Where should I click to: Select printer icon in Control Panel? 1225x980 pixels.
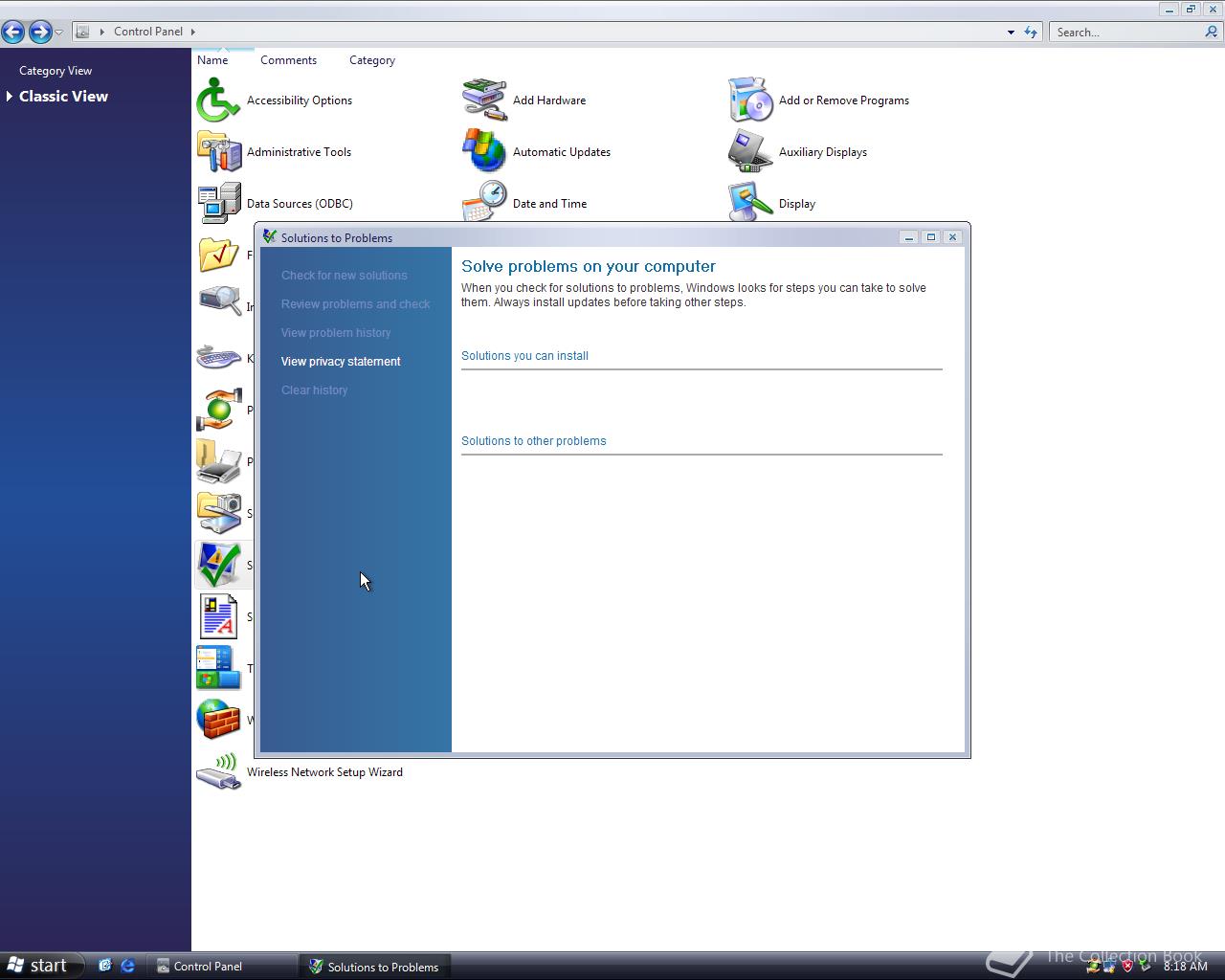[218, 462]
